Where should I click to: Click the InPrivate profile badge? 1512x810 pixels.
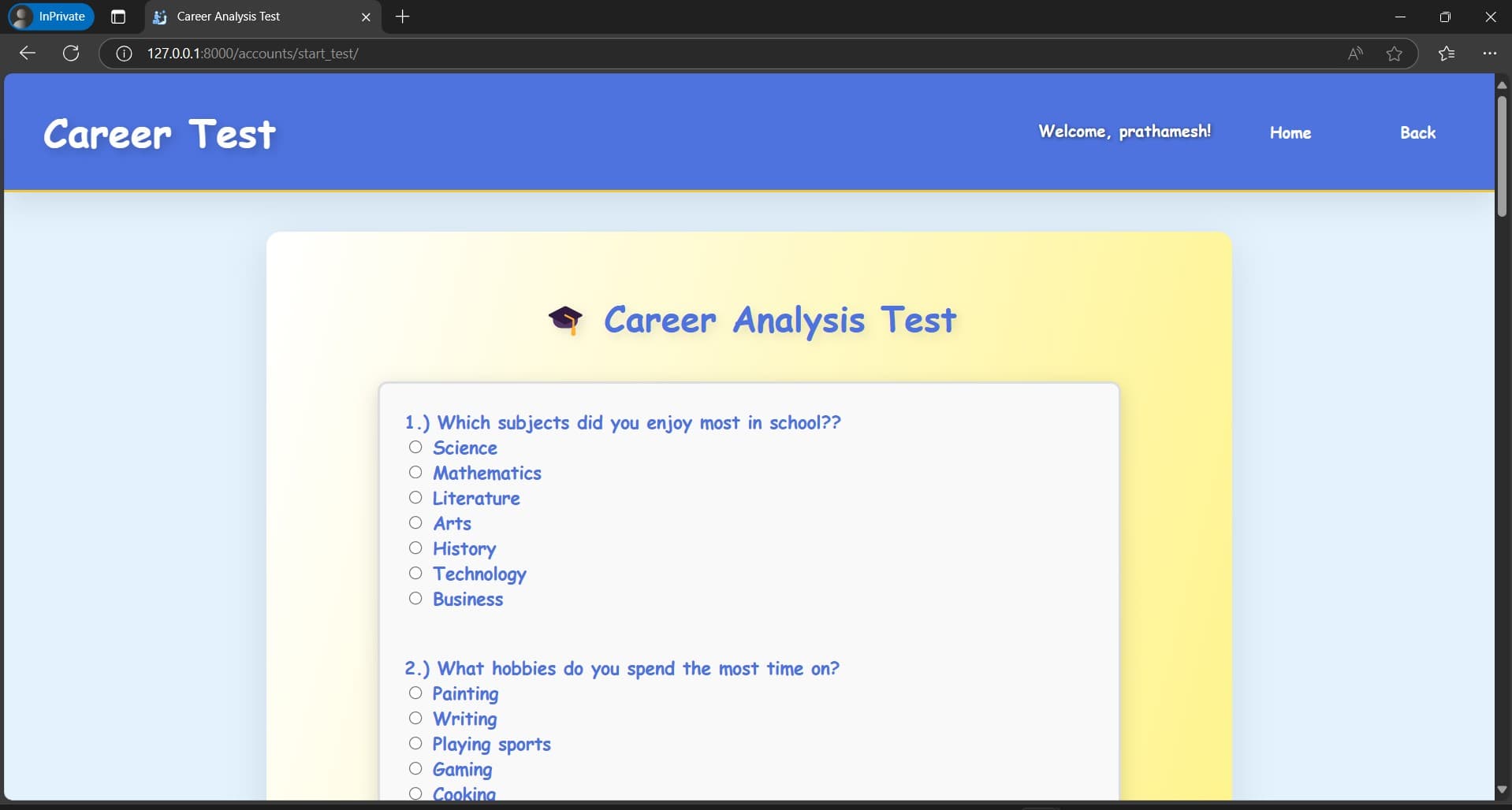click(51, 17)
